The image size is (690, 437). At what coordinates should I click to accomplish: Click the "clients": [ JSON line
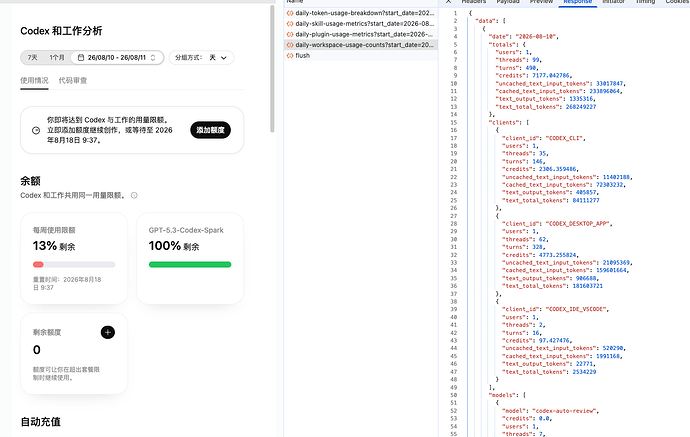(x=509, y=123)
